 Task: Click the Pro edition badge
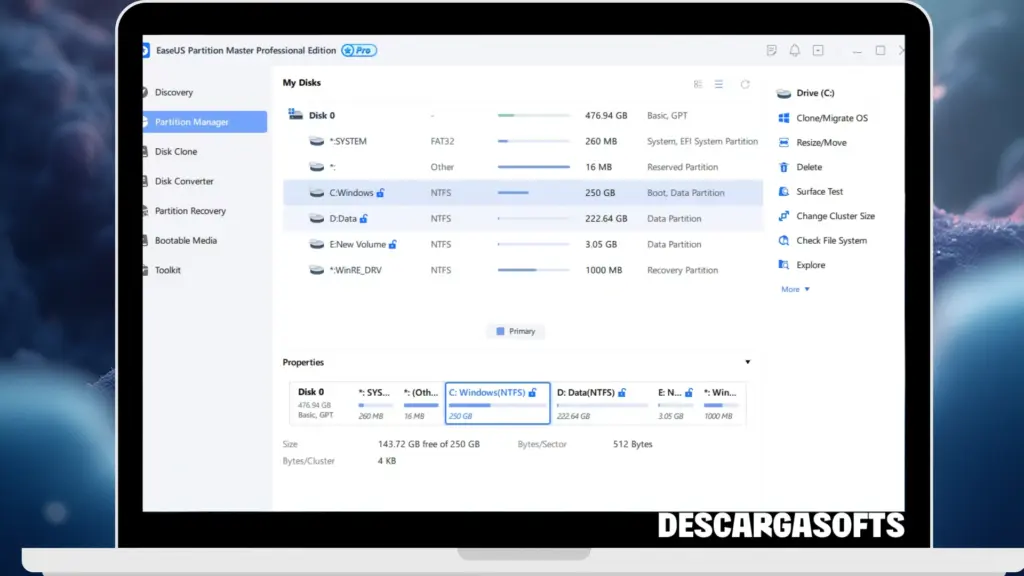point(359,50)
